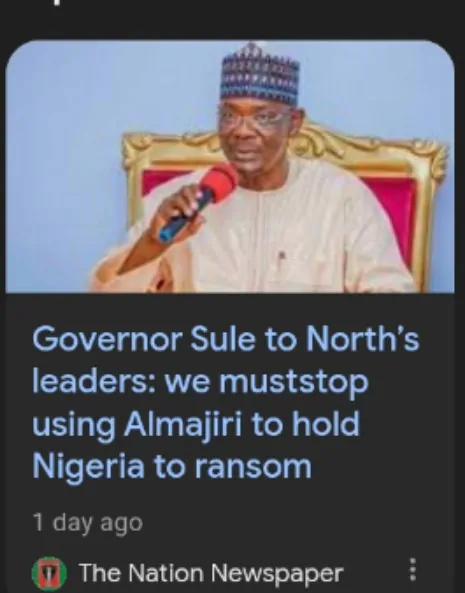
Task: Click the 'to hold' words in the headline
Action: (x=305, y=424)
